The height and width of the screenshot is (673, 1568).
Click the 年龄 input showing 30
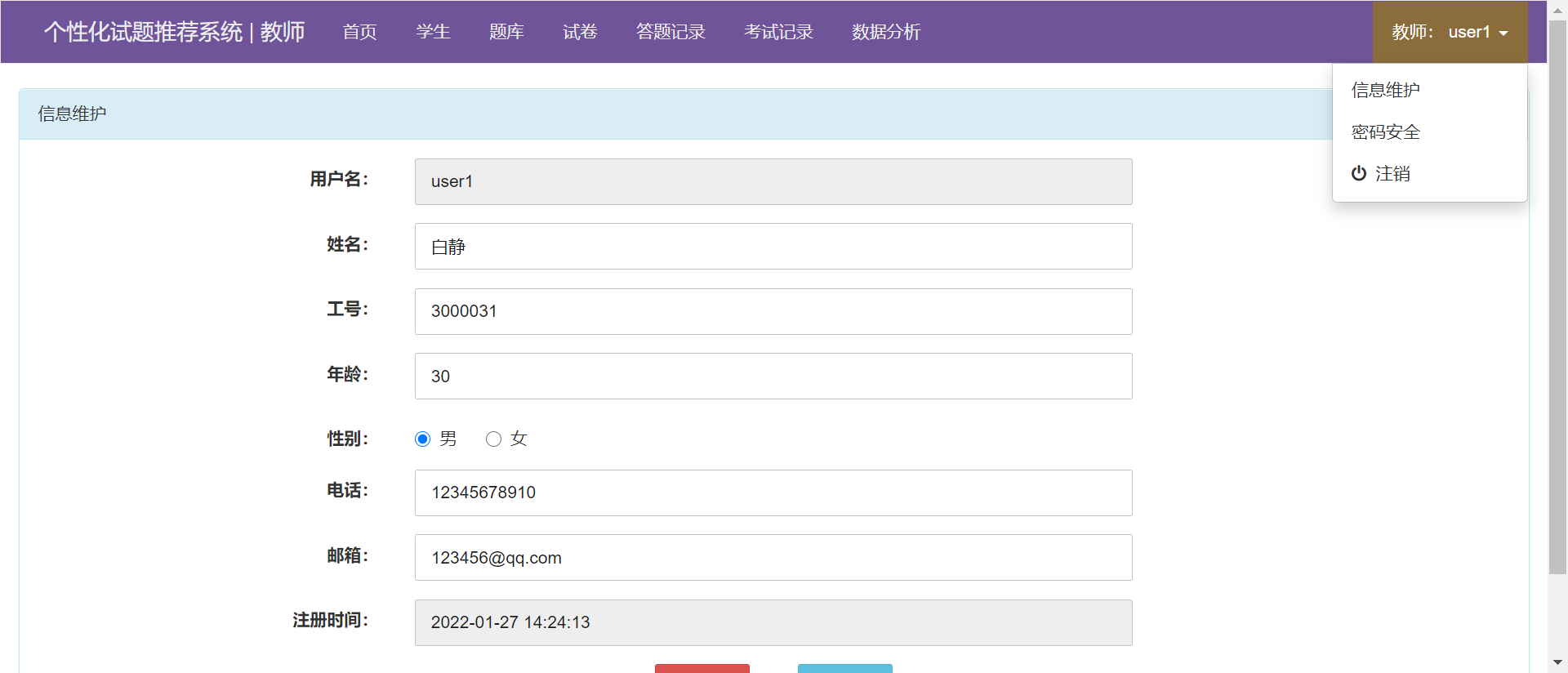773,377
